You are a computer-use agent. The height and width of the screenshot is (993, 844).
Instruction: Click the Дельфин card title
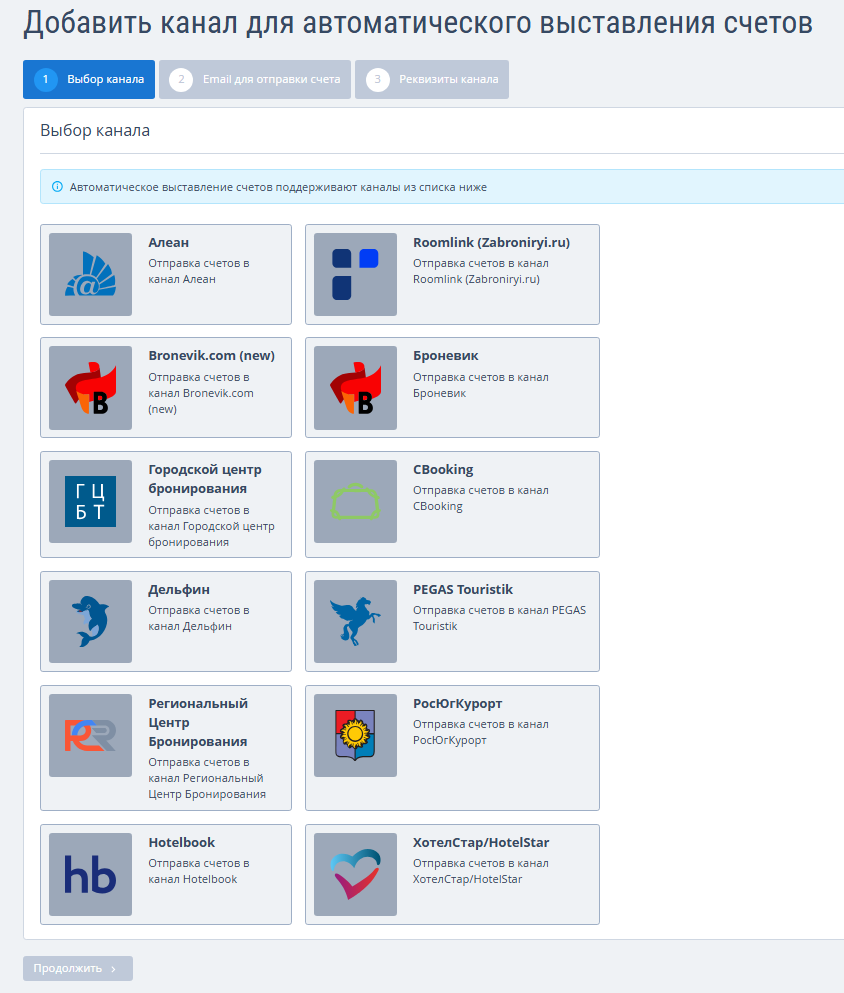pyautogui.click(x=179, y=590)
